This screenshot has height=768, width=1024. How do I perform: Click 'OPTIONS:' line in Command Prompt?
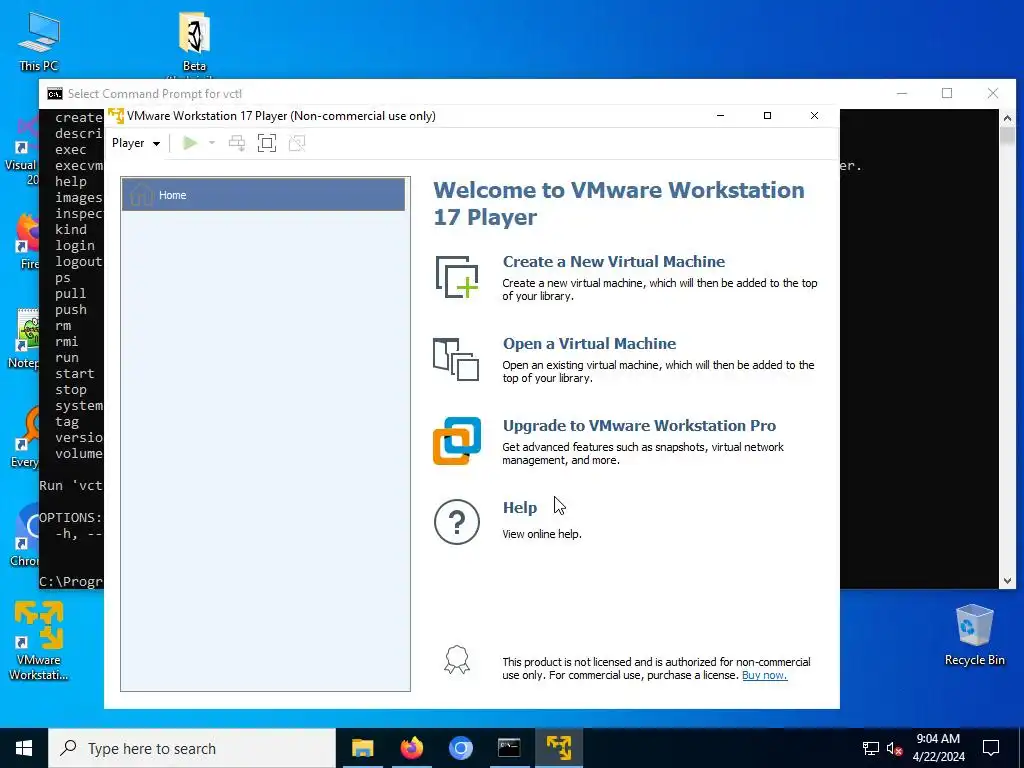[x=71, y=518]
